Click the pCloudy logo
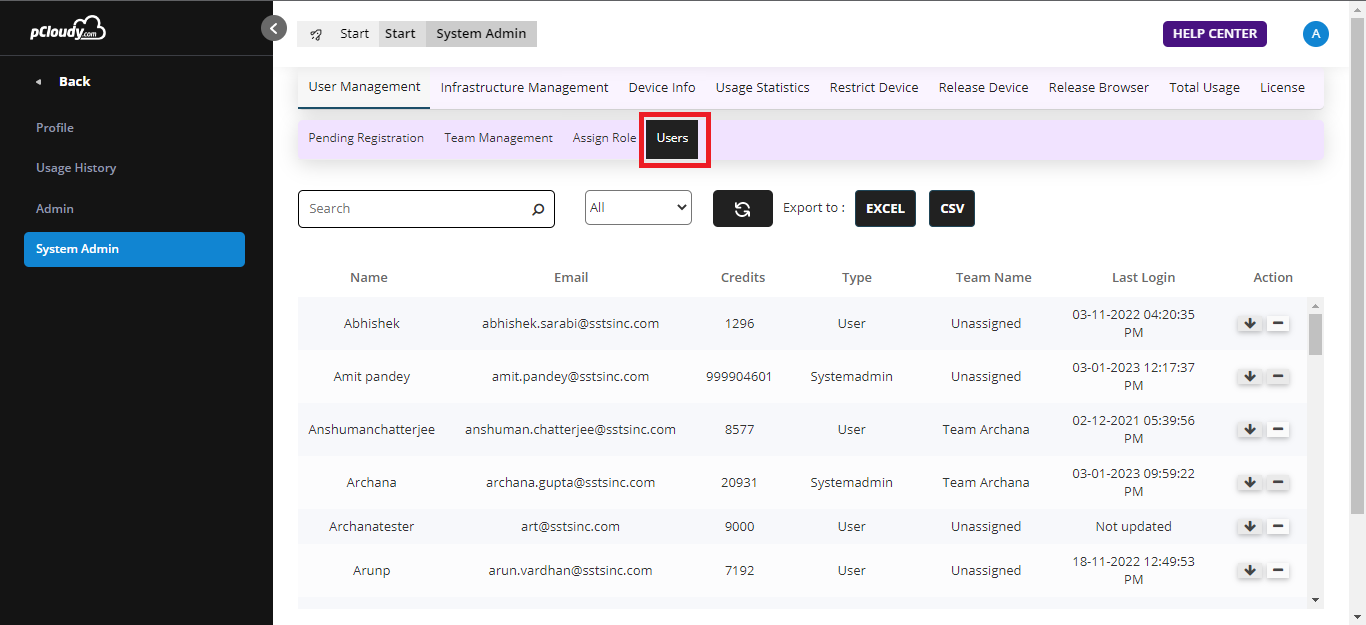The height and width of the screenshot is (625, 1366). 67,29
